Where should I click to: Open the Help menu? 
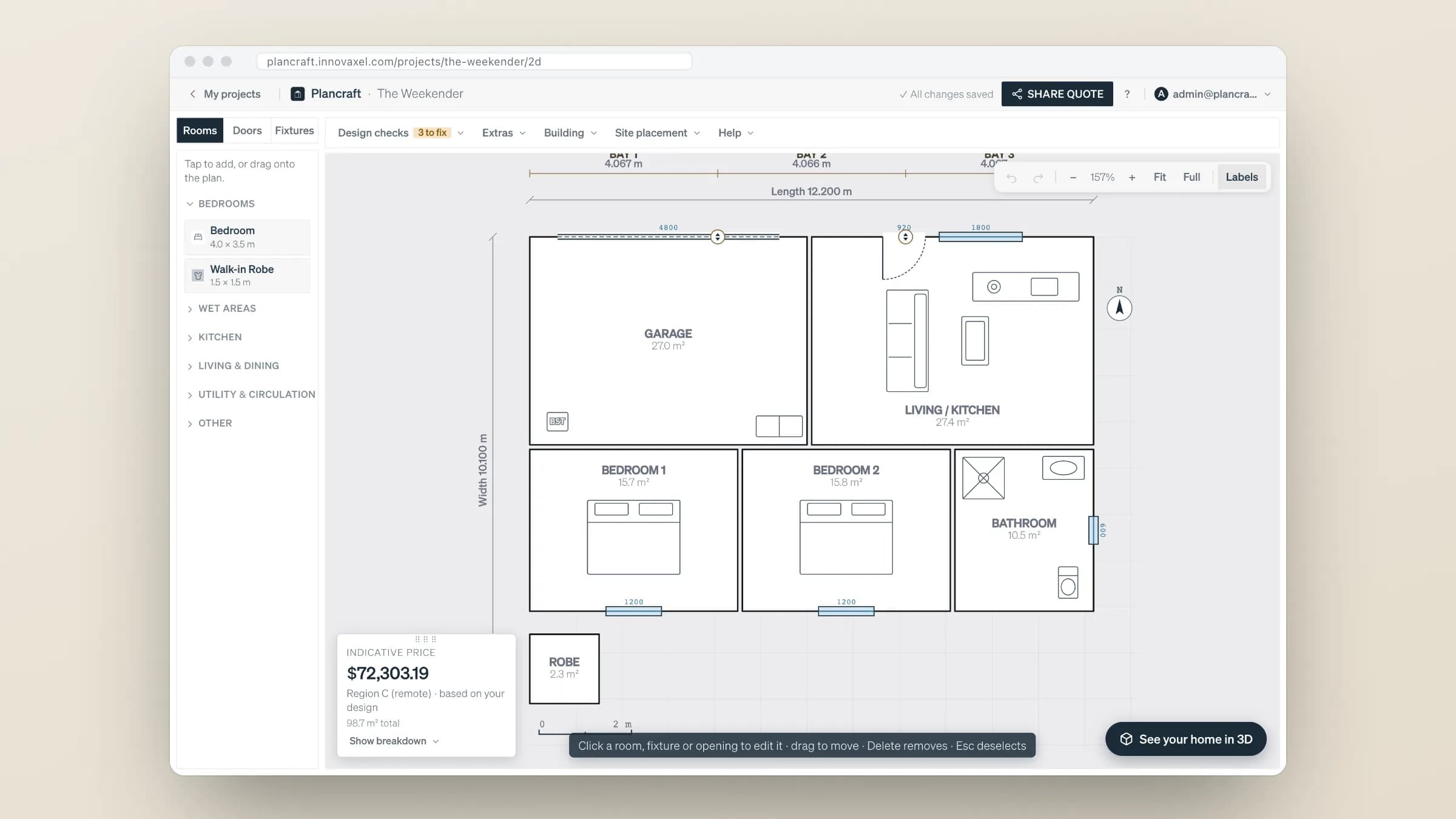coord(736,133)
